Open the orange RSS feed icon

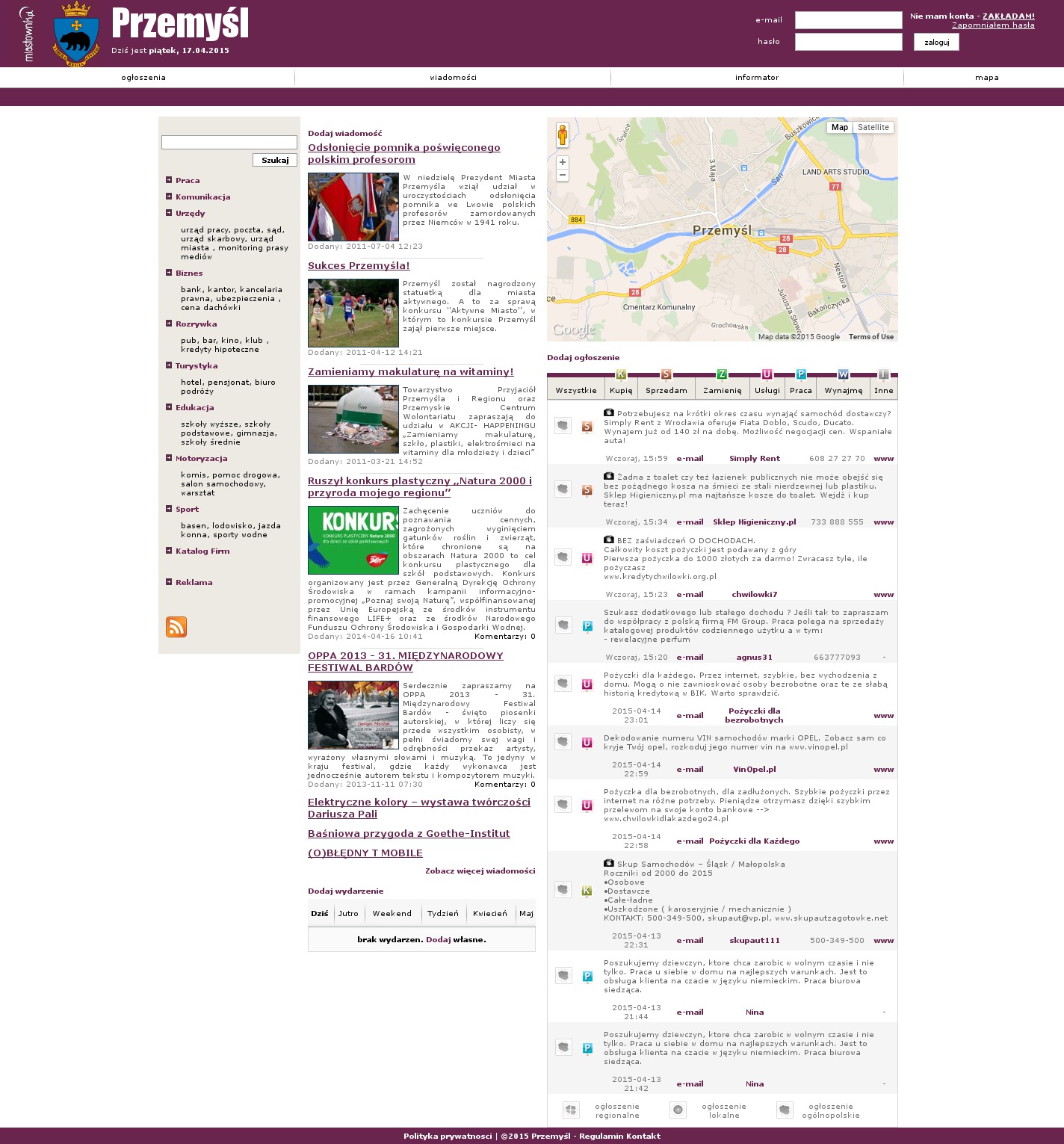[176, 627]
